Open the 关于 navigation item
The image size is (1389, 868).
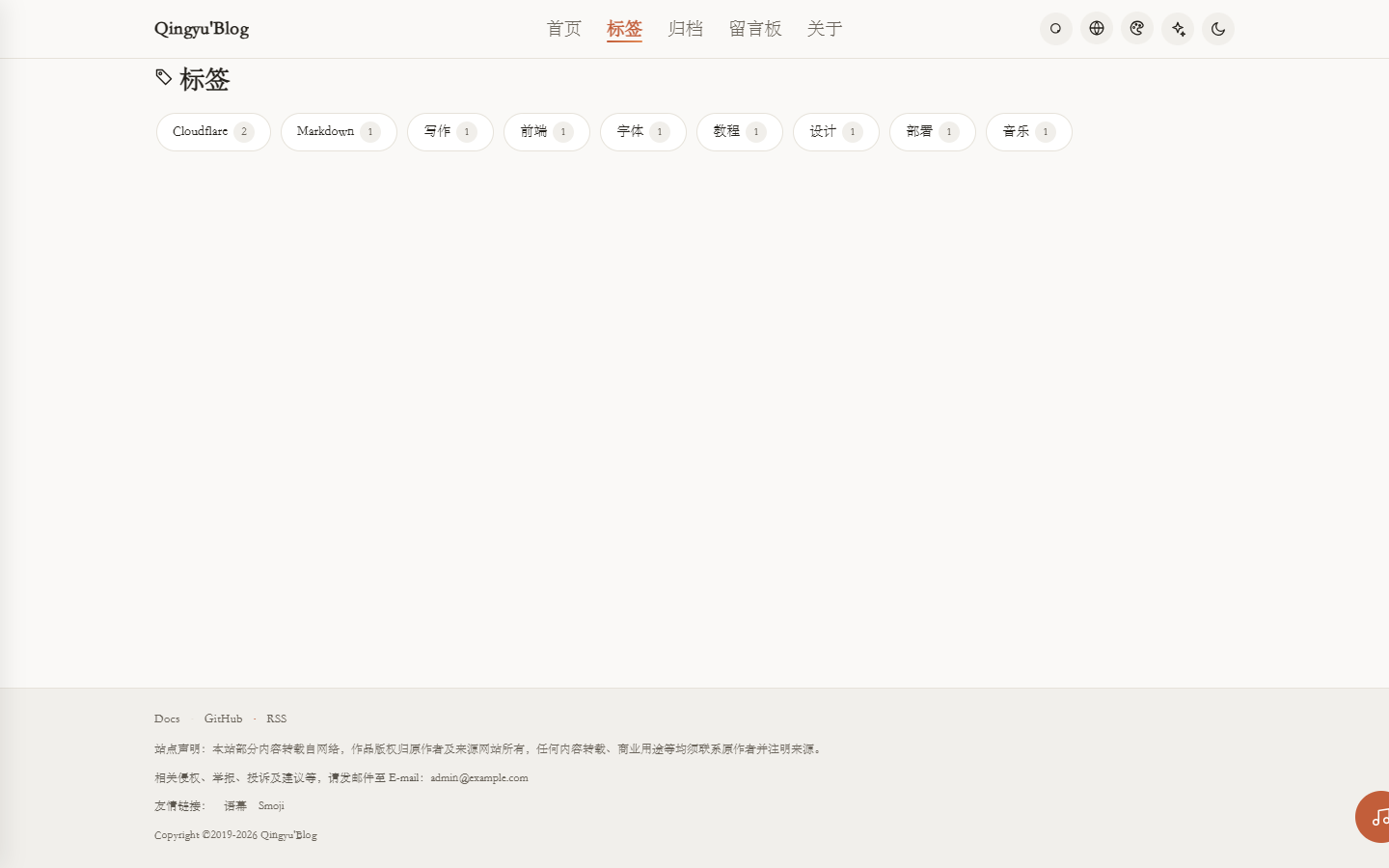[825, 29]
